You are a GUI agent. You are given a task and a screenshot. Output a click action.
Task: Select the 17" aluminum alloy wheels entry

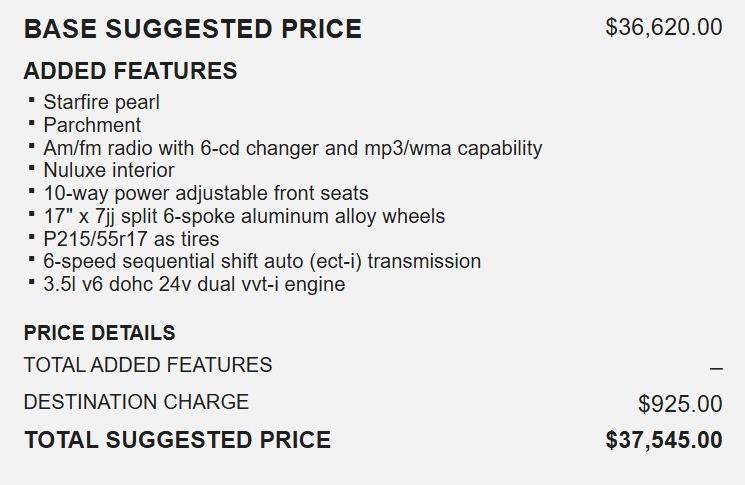(244, 216)
